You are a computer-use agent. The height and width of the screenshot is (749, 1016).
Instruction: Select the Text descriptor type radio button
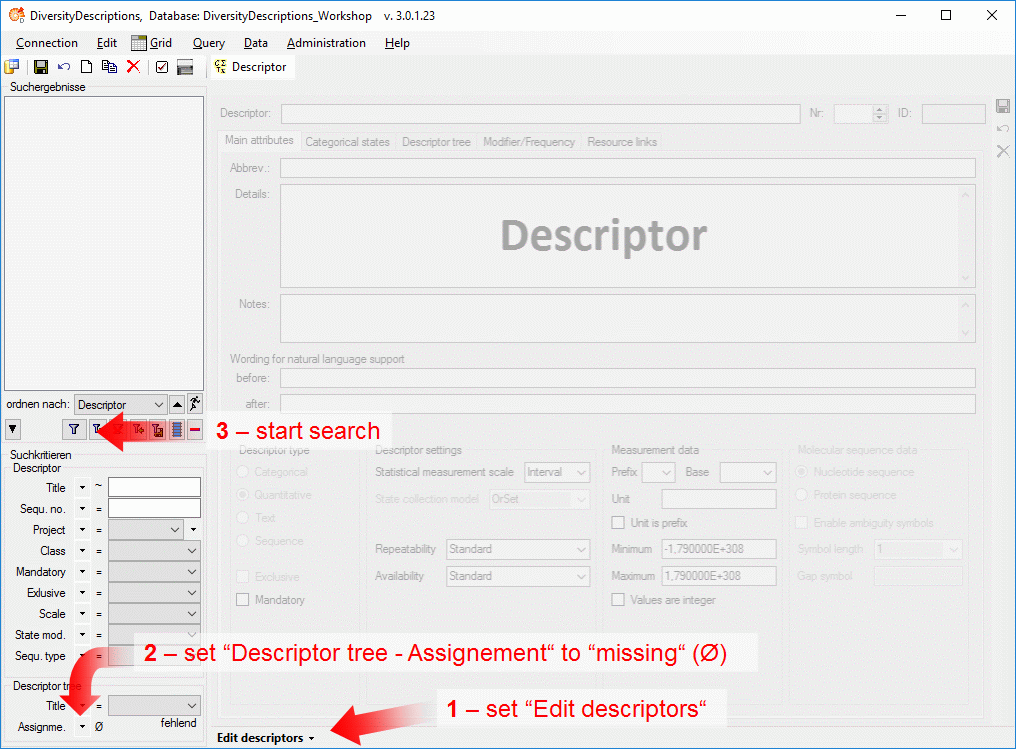pyautogui.click(x=243, y=518)
